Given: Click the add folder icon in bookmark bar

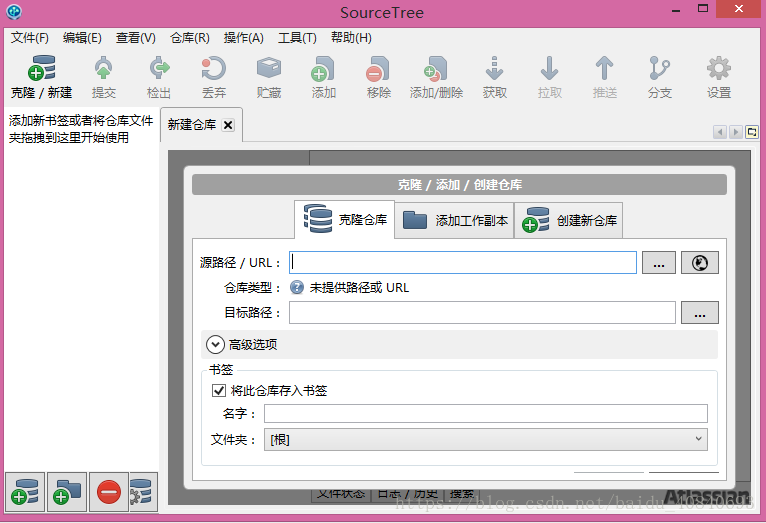Looking at the screenshot, I should click(x=67, y=492).
